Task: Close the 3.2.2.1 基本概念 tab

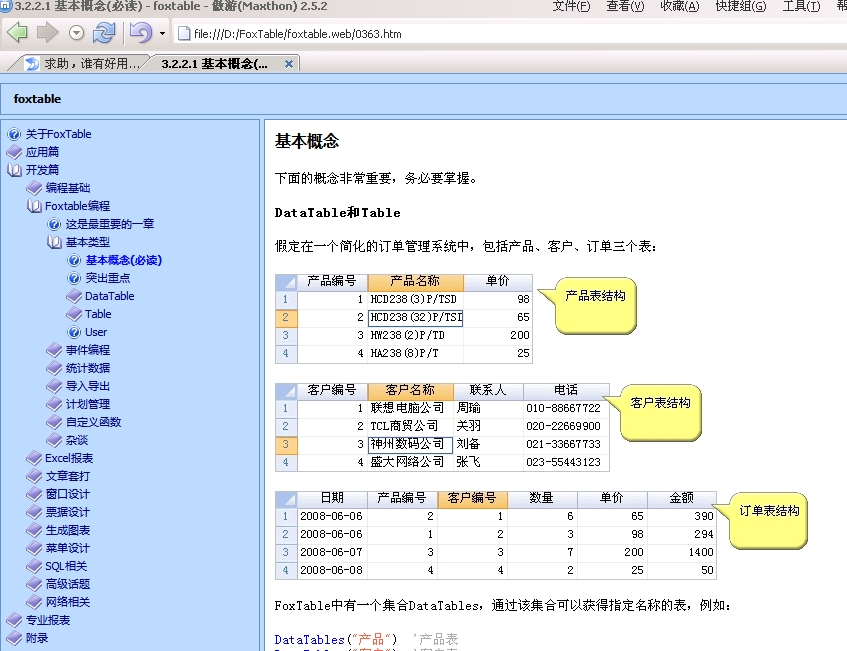Action: click(x=289, y=64)
